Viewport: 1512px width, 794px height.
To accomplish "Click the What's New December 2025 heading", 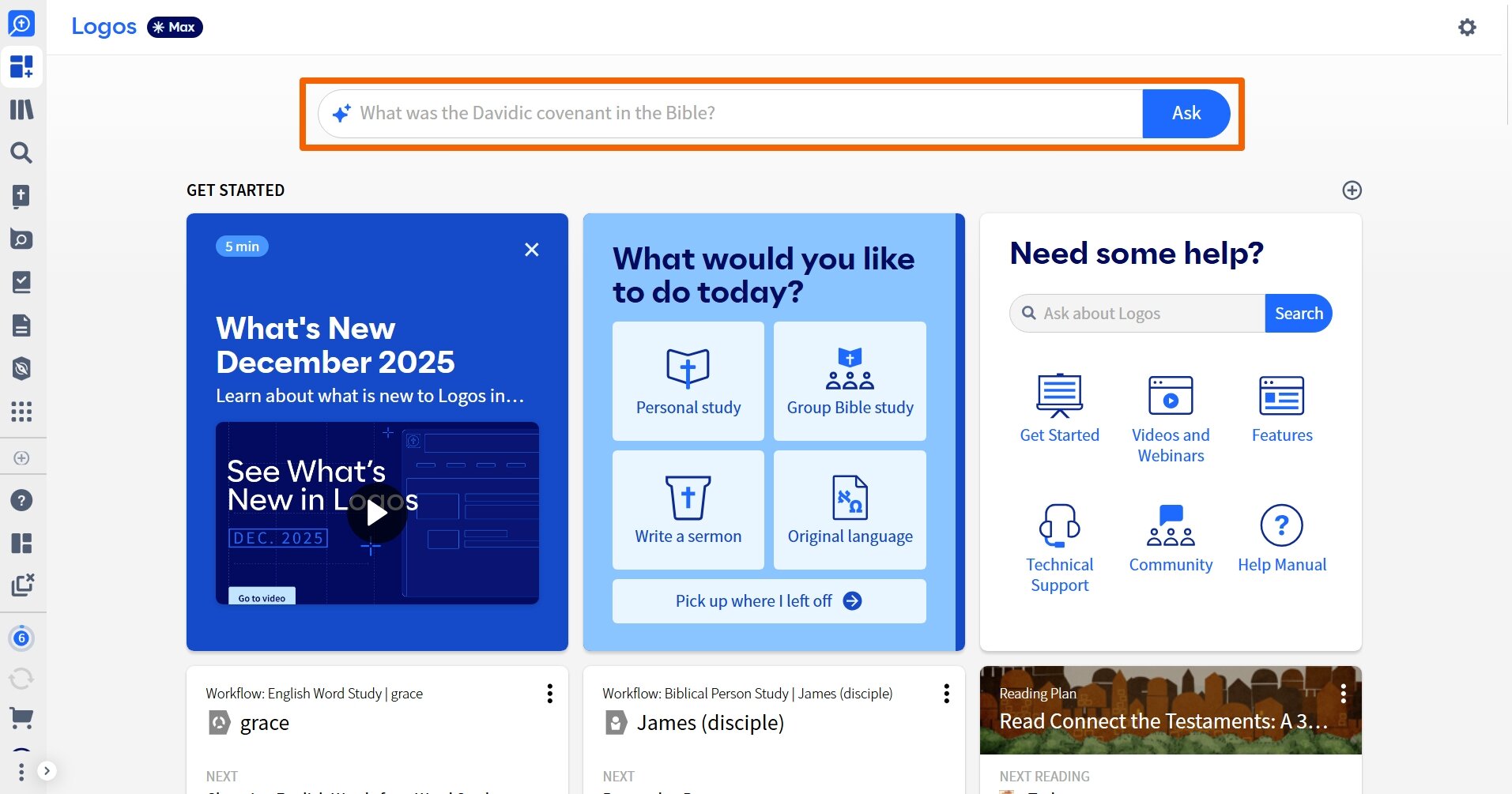I will [x=335, y=345].
